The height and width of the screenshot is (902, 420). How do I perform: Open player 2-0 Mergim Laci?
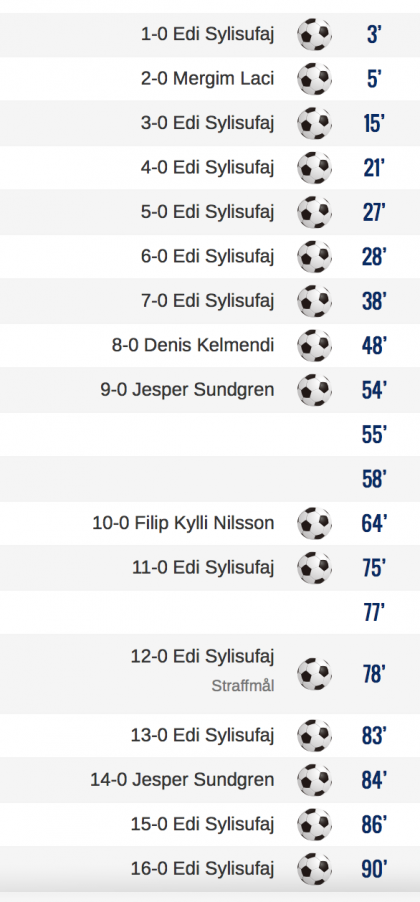coord(208,78)
